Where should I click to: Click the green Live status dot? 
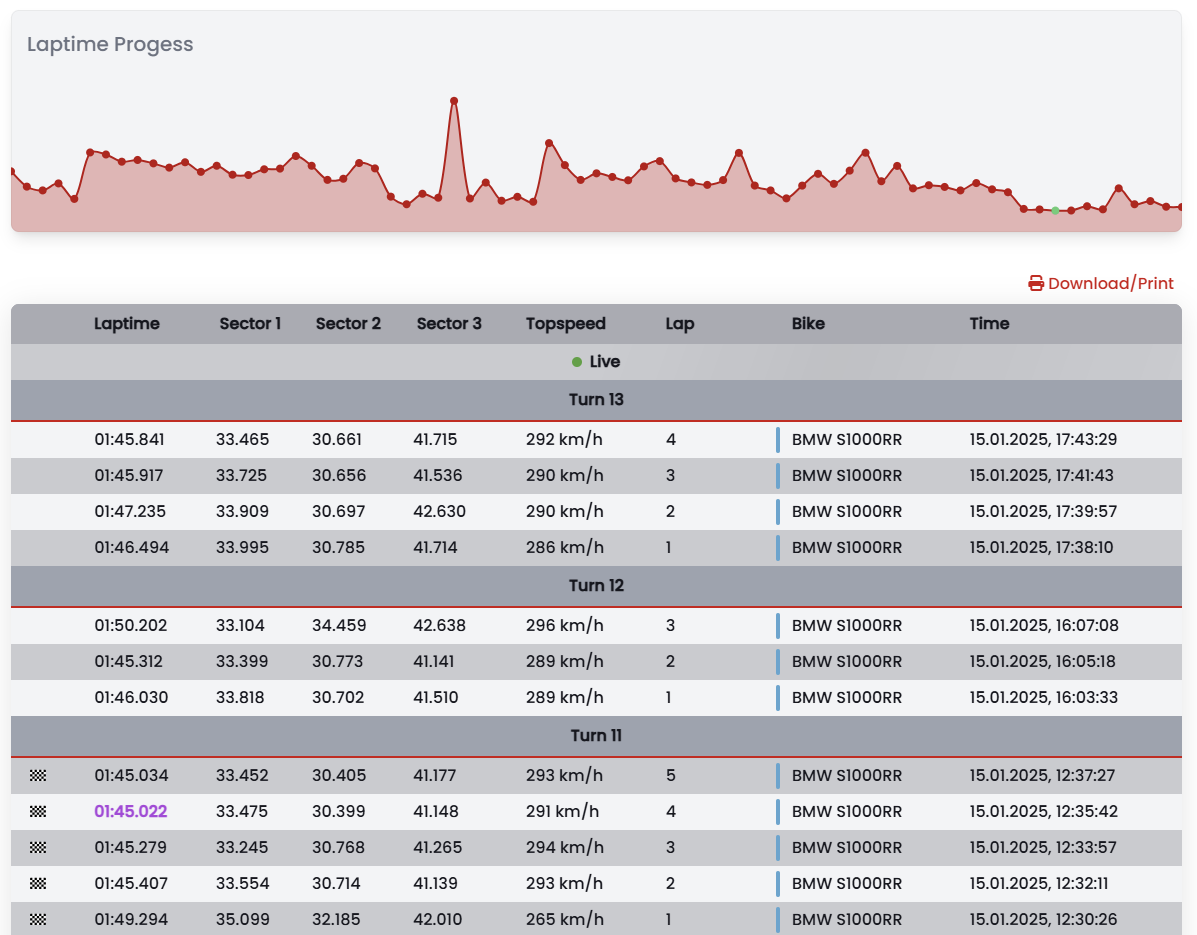(x=577, y=362)
